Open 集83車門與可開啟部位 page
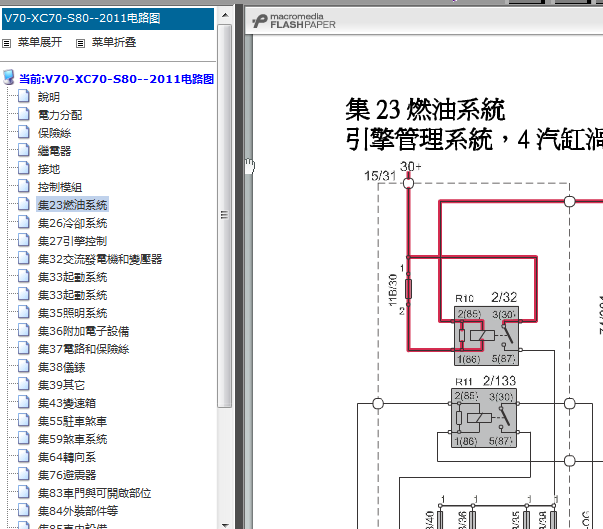603x529 pixels. pyautogui.click(x=94, y=493)
